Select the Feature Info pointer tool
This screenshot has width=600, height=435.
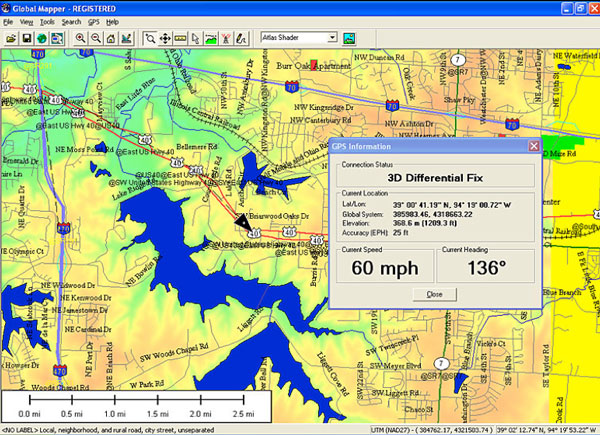coord(196,38)
